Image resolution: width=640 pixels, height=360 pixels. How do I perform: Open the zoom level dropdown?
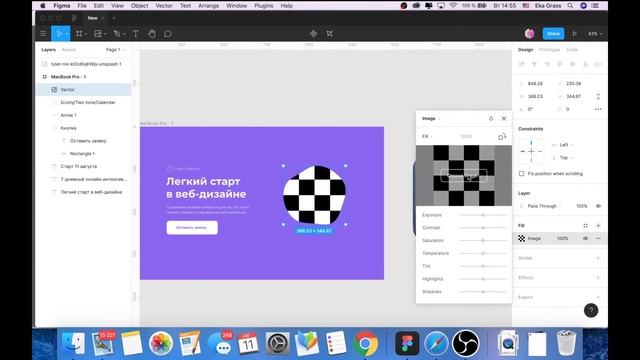[x=595, y=34]
